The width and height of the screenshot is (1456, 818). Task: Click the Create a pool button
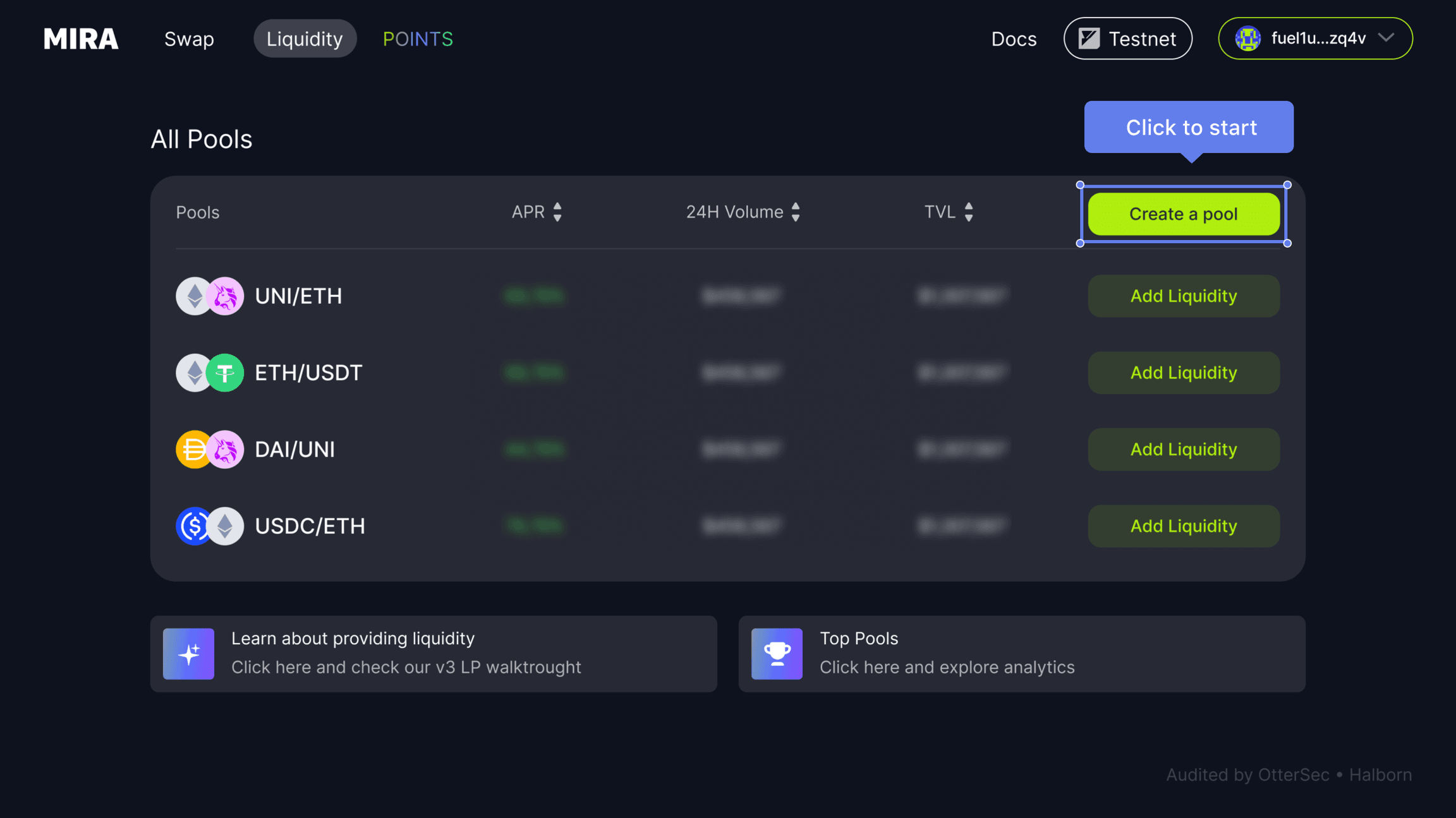click(1183, 214)
